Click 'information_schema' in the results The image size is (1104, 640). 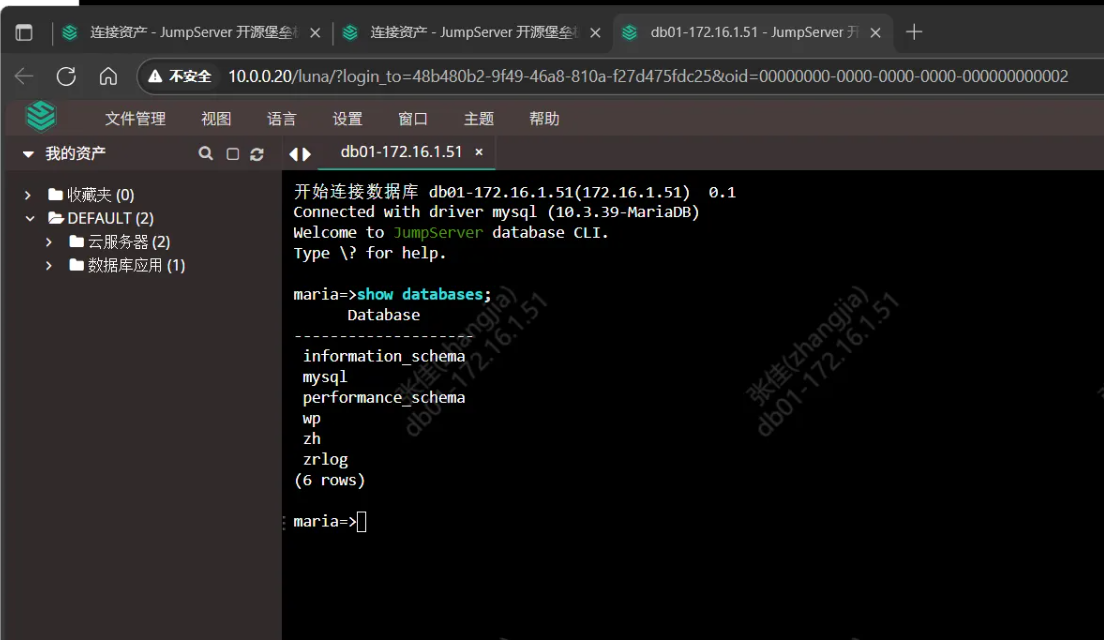coord(384,356)
